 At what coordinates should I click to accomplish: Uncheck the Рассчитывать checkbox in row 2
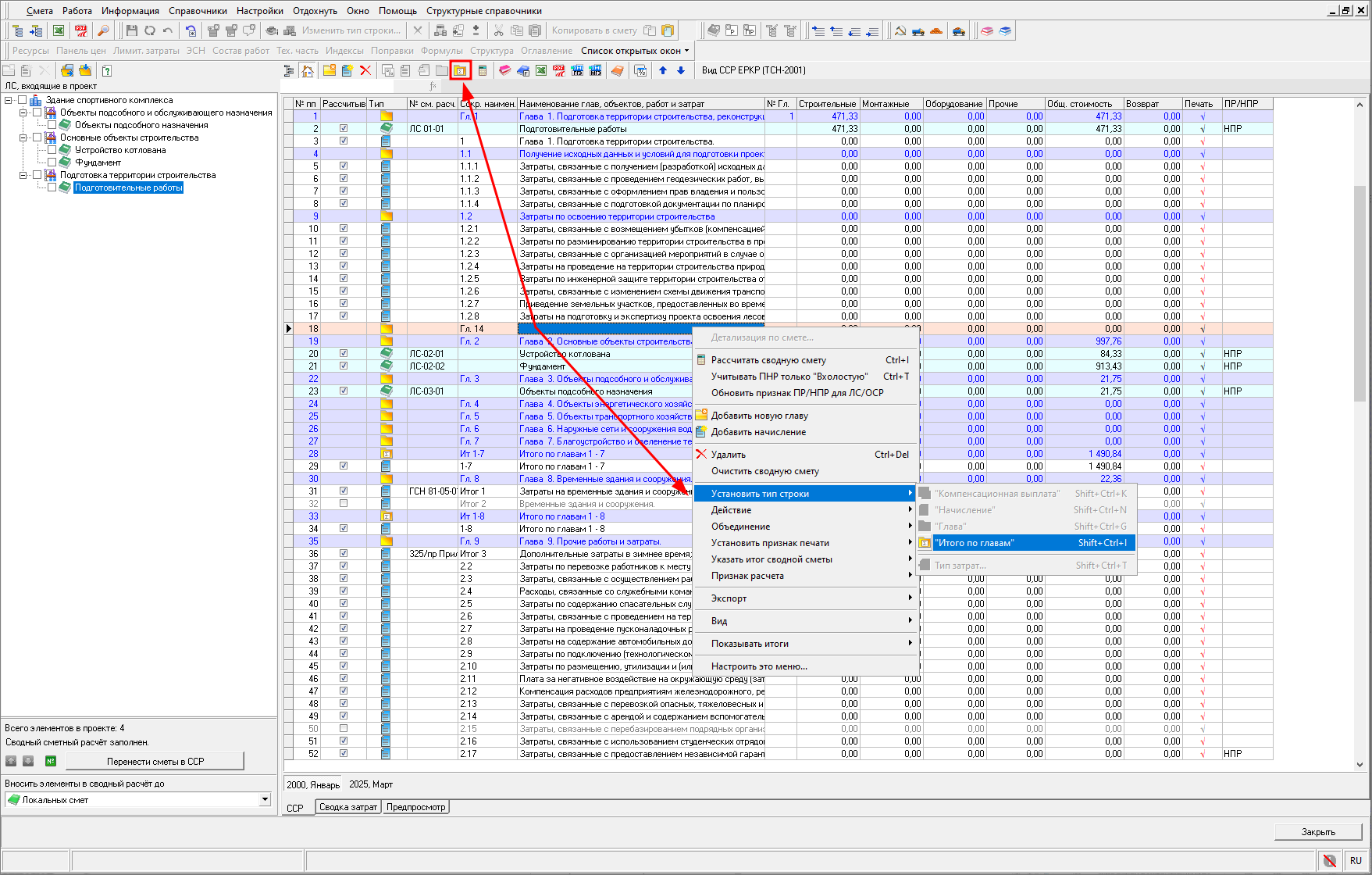[344, 129]
